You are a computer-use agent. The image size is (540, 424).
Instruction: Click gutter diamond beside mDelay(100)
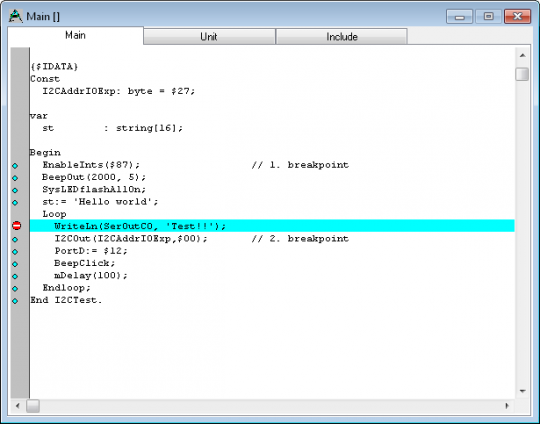click(x=15, y=276)
